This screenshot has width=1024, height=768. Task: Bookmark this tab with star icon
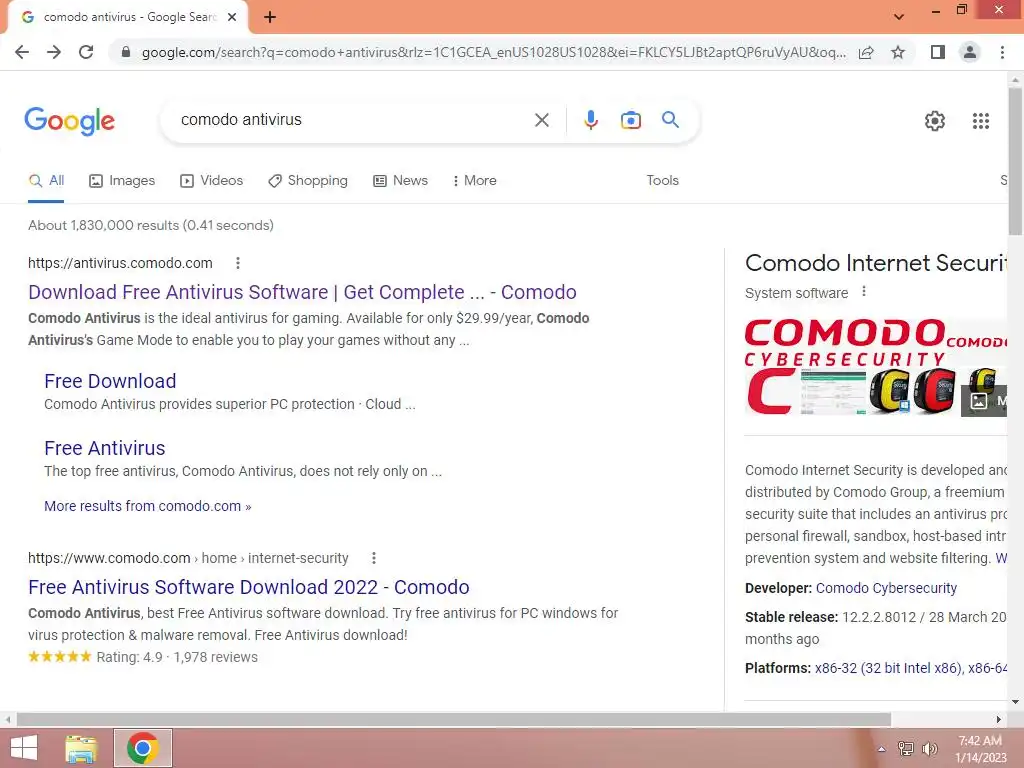click(x=898, y=52)
